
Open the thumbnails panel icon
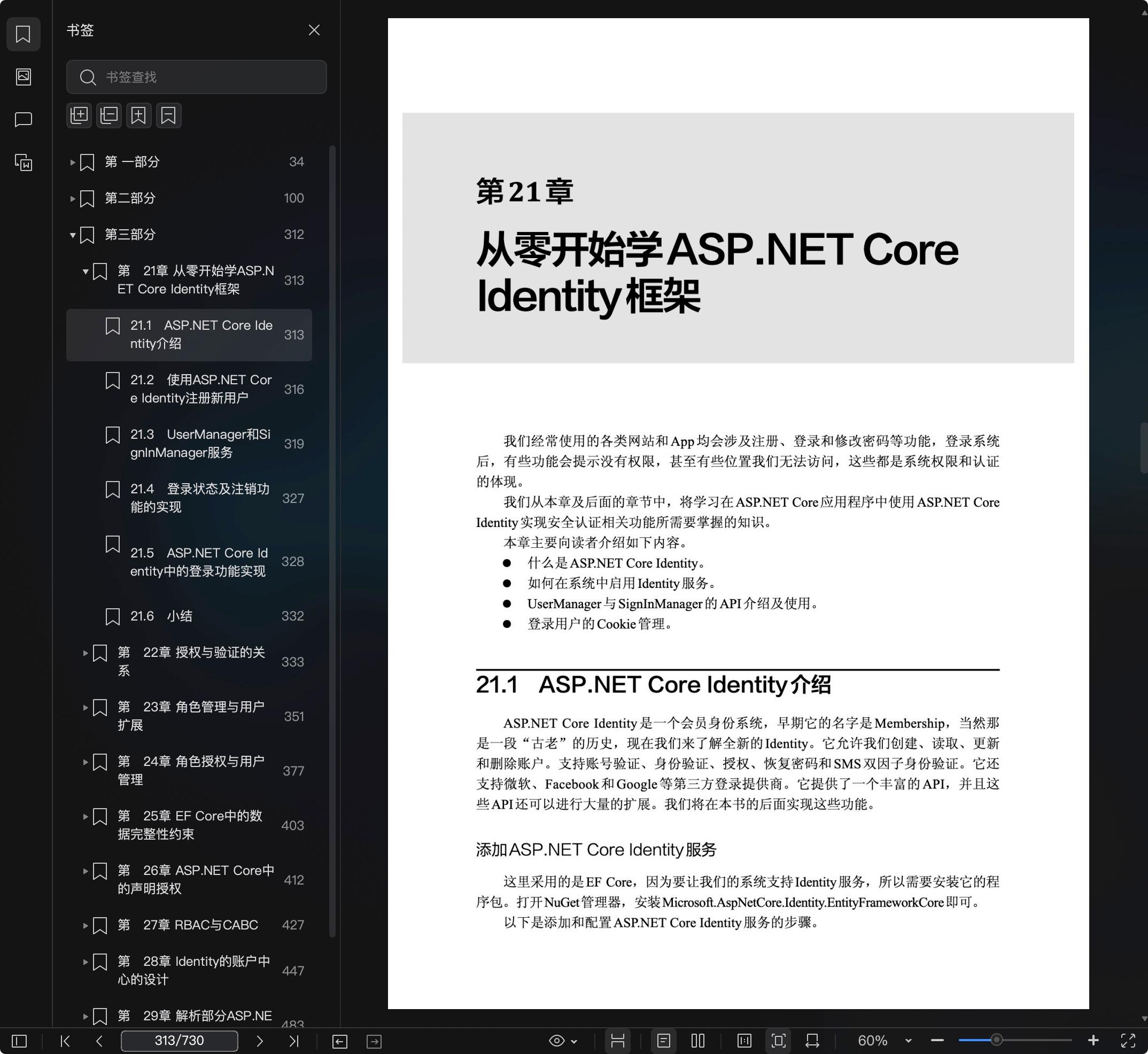[x=24, y=76]
